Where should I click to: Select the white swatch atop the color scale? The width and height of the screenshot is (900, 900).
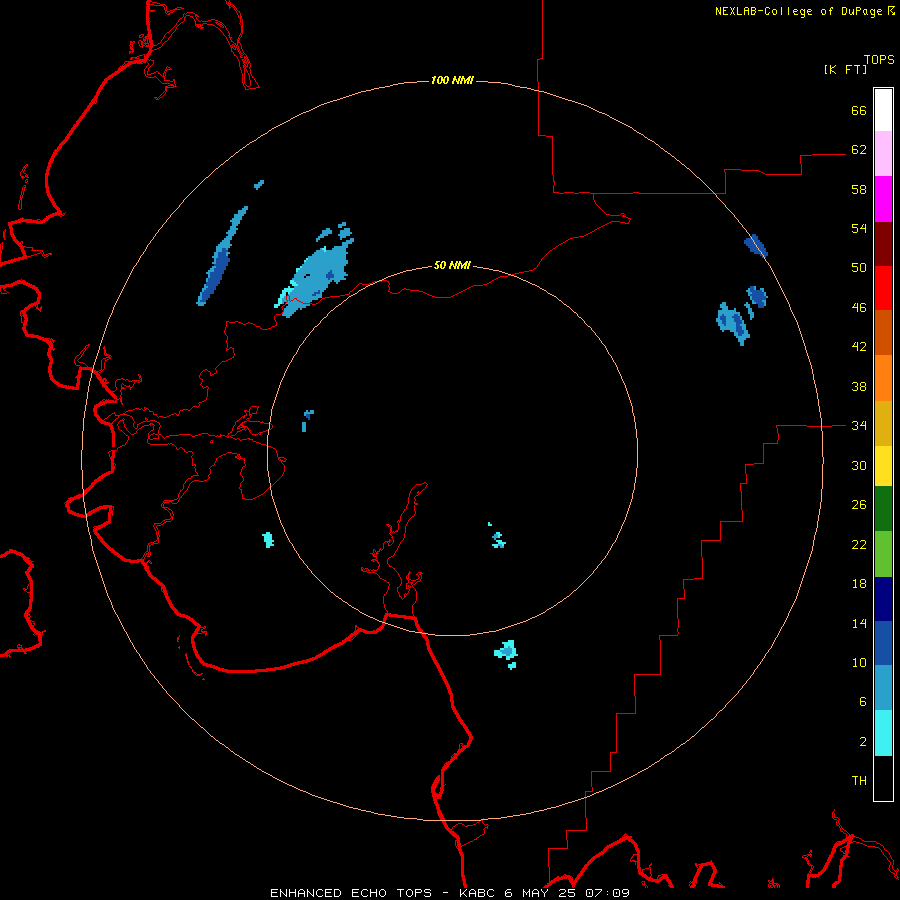[883, 110]
